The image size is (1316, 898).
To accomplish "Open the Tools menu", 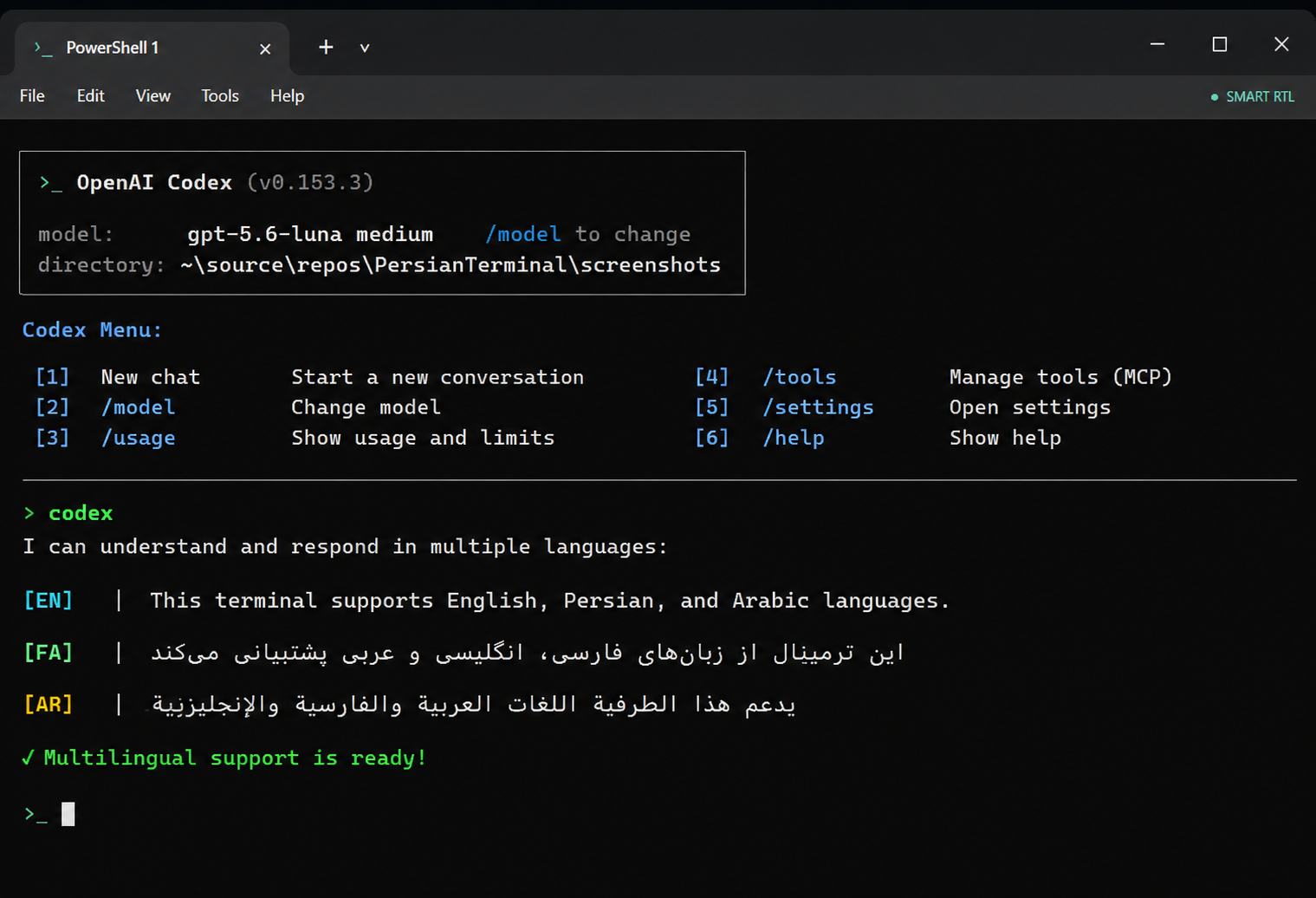I will tap(220, 96).
